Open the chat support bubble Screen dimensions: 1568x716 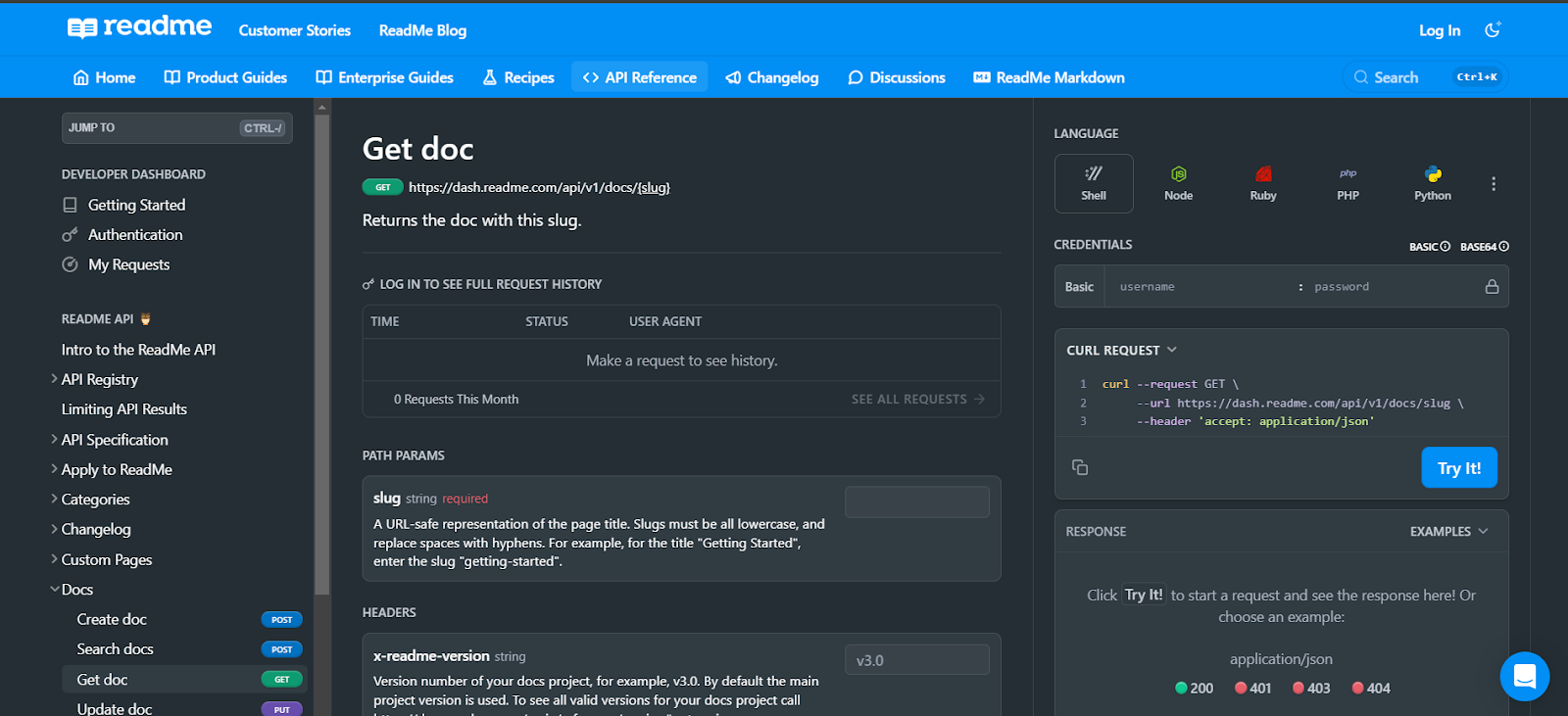1525,676
